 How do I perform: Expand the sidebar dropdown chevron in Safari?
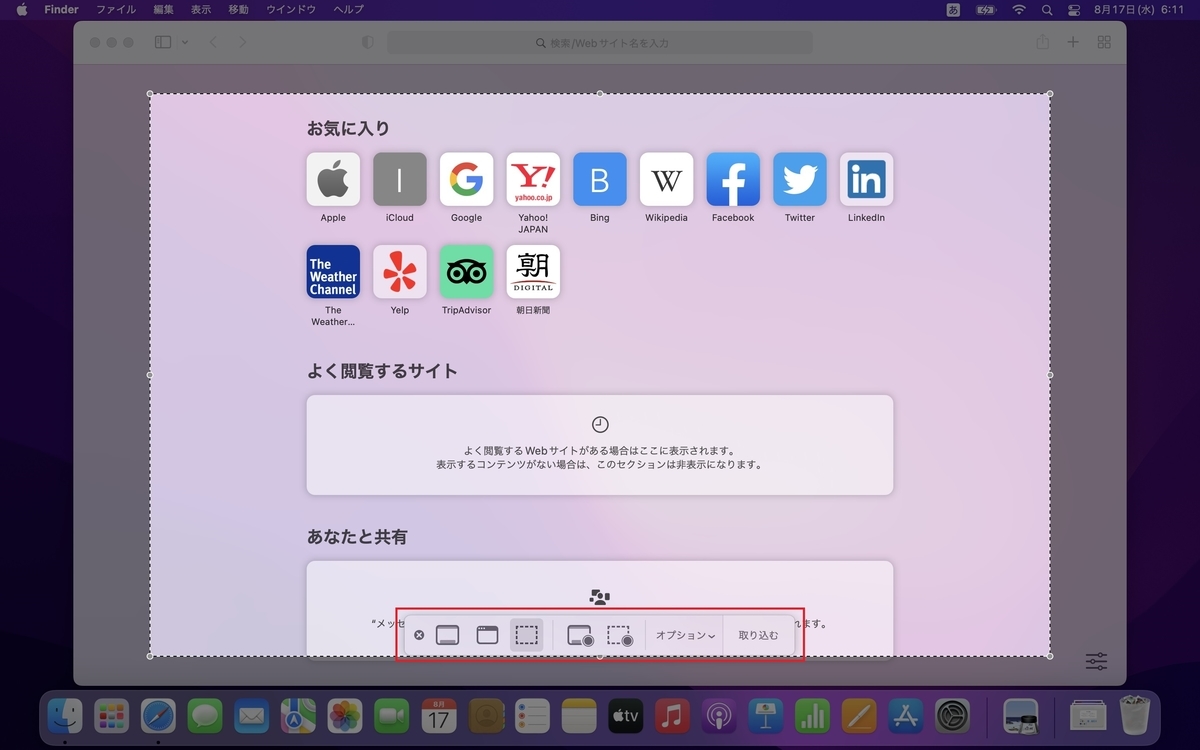click(185, 43)
